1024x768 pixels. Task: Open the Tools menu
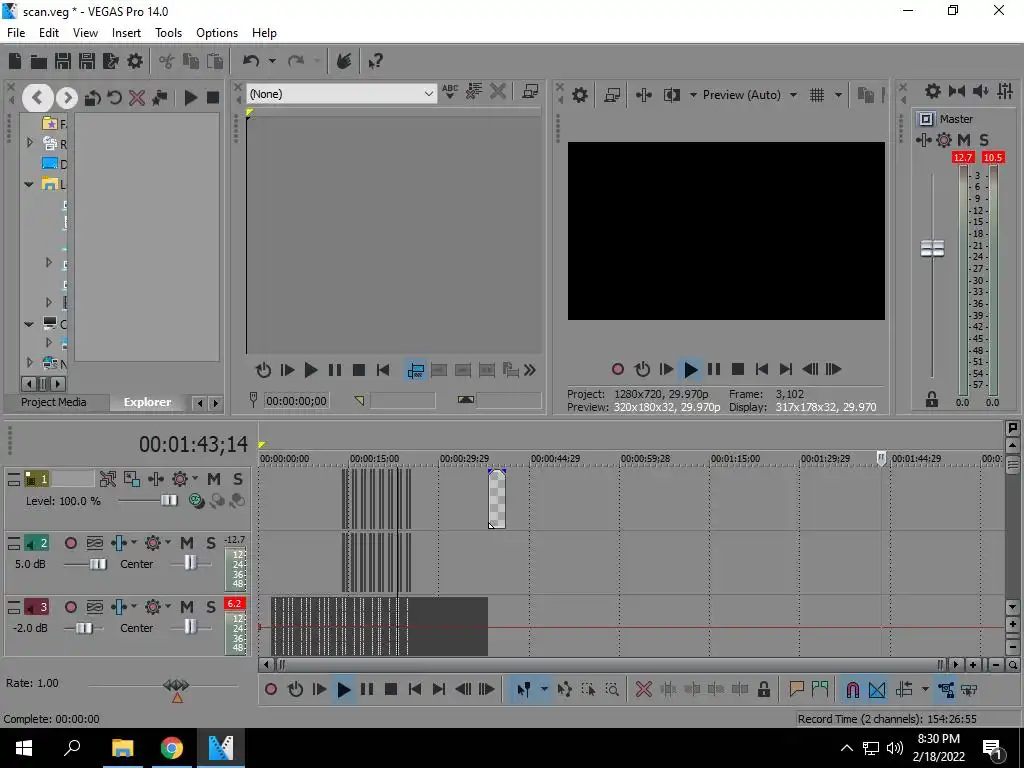click(x=168, y=33)
